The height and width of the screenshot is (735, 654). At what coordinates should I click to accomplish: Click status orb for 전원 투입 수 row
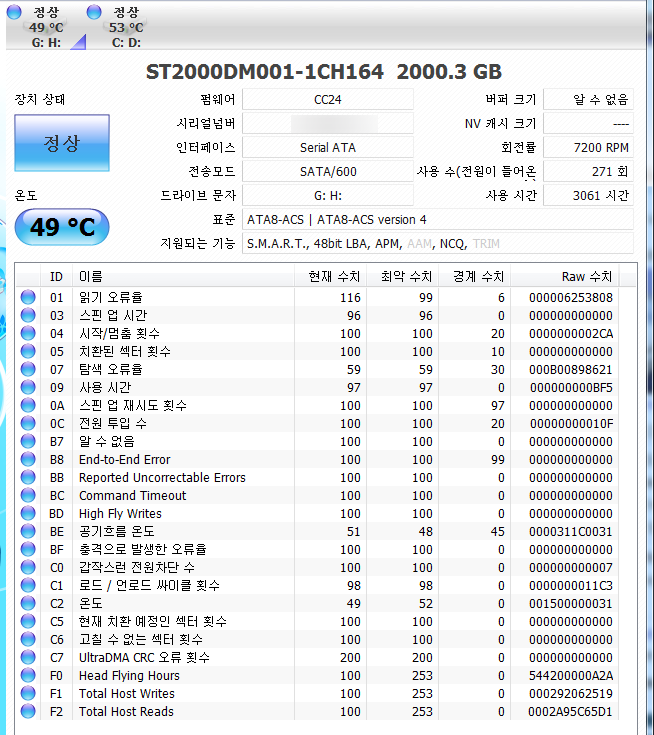[28, 423]
